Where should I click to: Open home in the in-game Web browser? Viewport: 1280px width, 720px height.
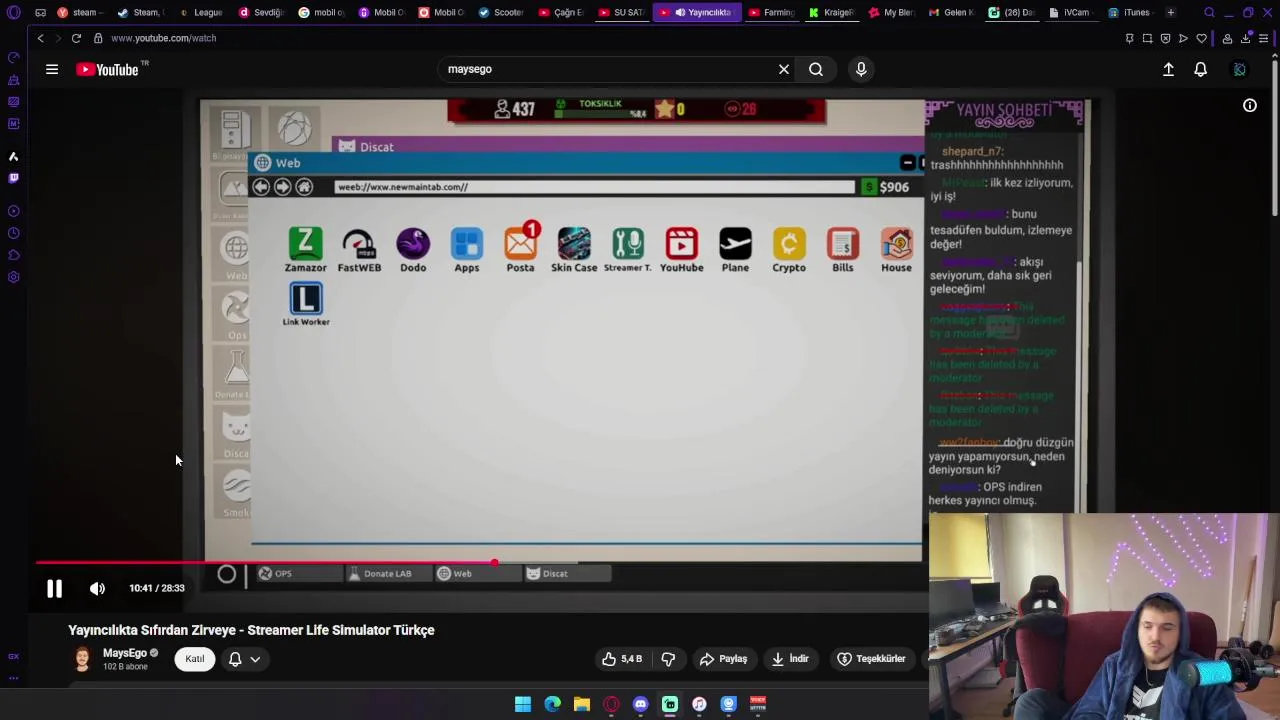pos(305,187)
